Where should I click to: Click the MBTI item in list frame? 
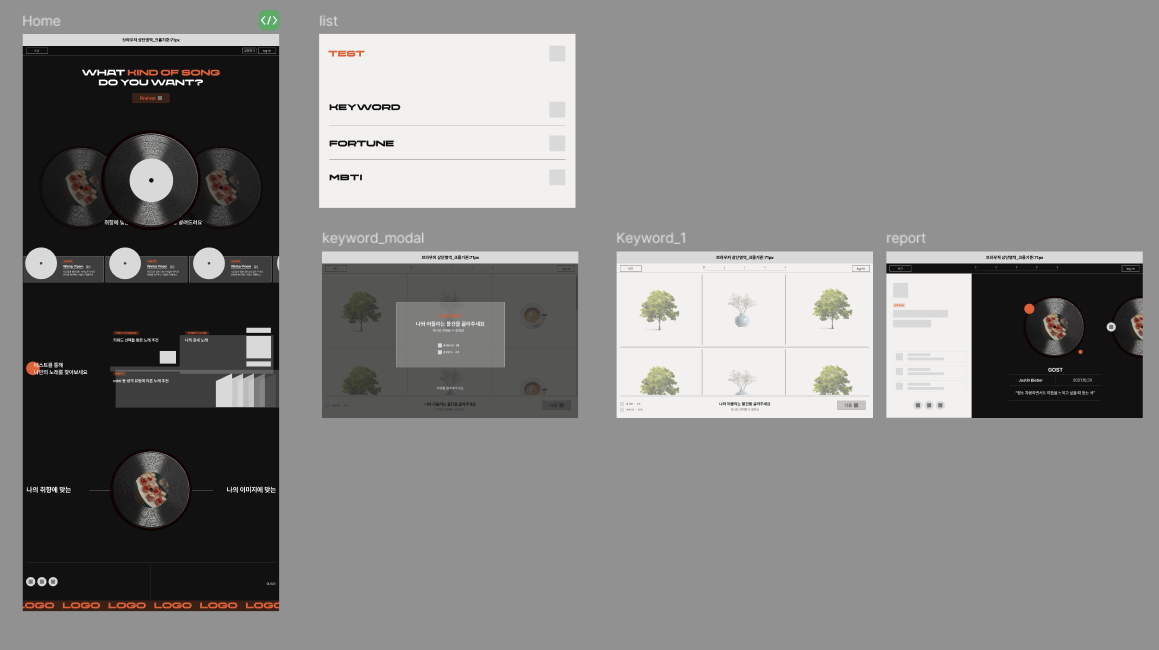point(345,177)
